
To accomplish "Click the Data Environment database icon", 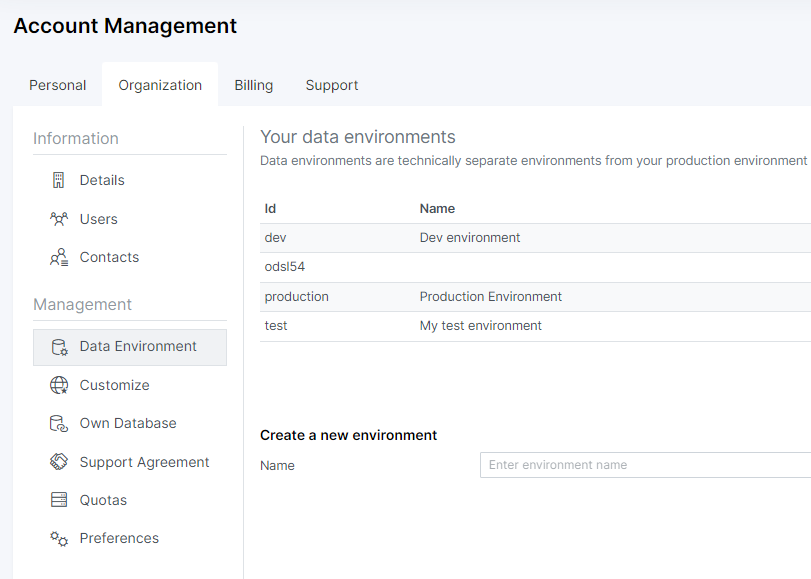I will click(x=59, y=347).
